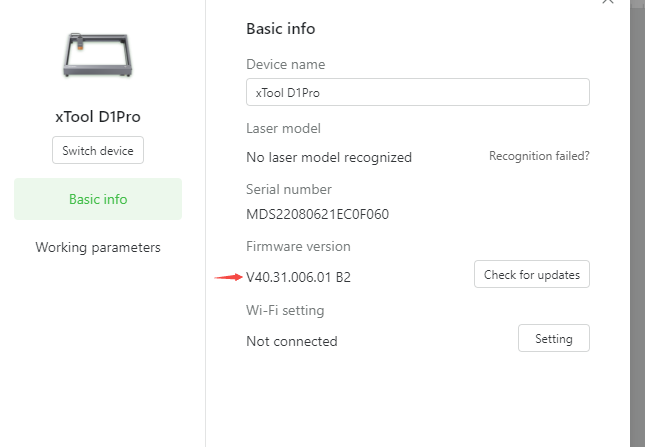Screen dimensions: 645x447
Task: Close the device info dialog
Action: tap(608, 2)
